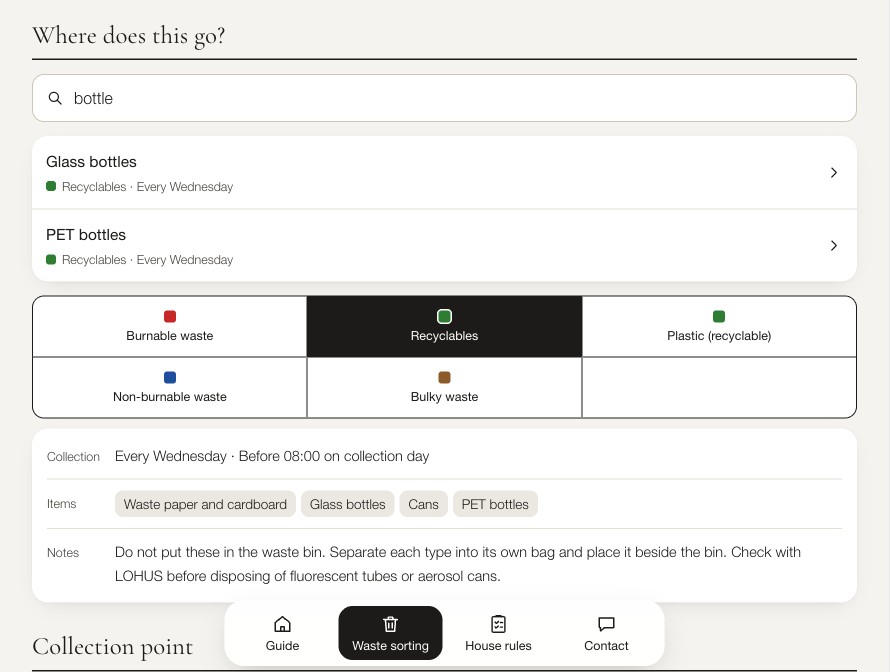
Task: Click green Plastic (recyclable) color square
Action: pyautogui.click(x=719, y=316)
